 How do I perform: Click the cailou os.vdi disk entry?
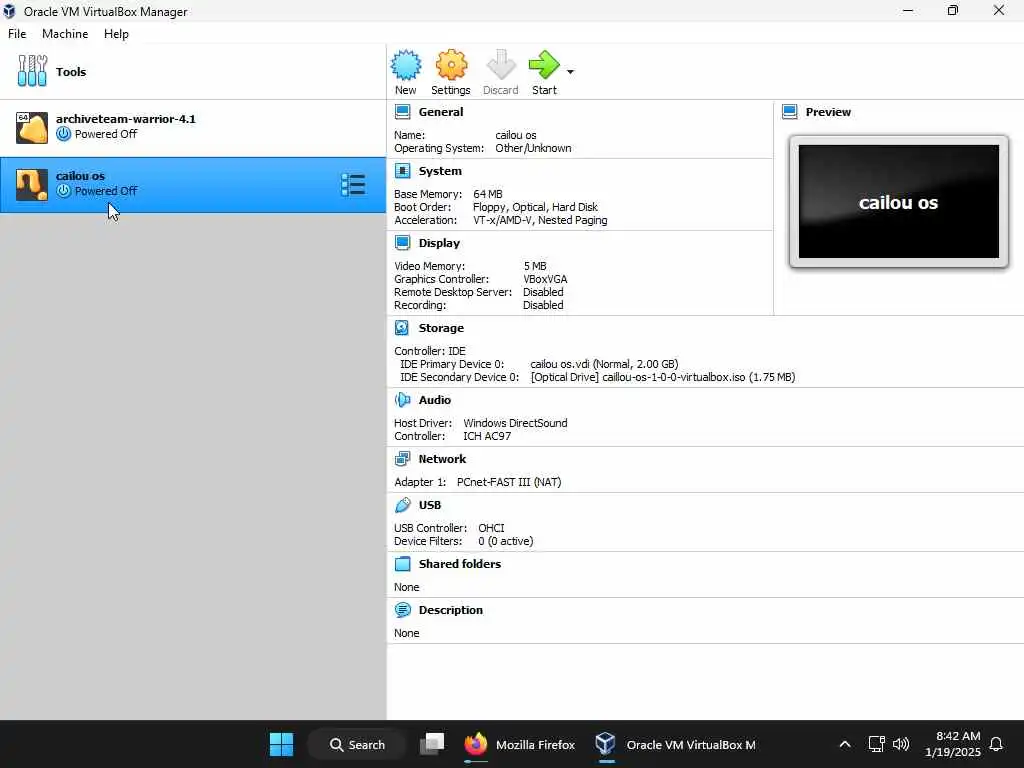point(604,364)
